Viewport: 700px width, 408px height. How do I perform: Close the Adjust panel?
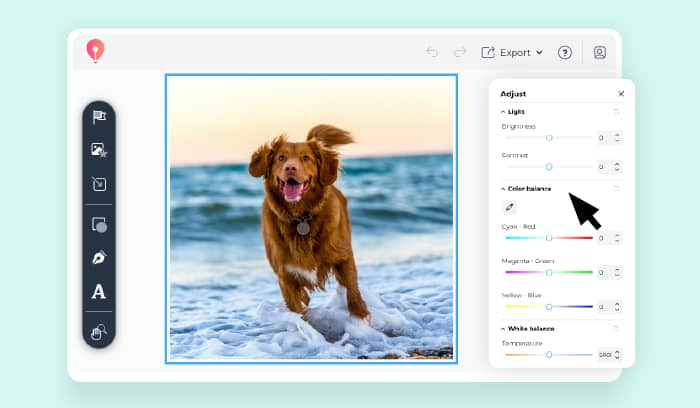[x=621, y=94]
